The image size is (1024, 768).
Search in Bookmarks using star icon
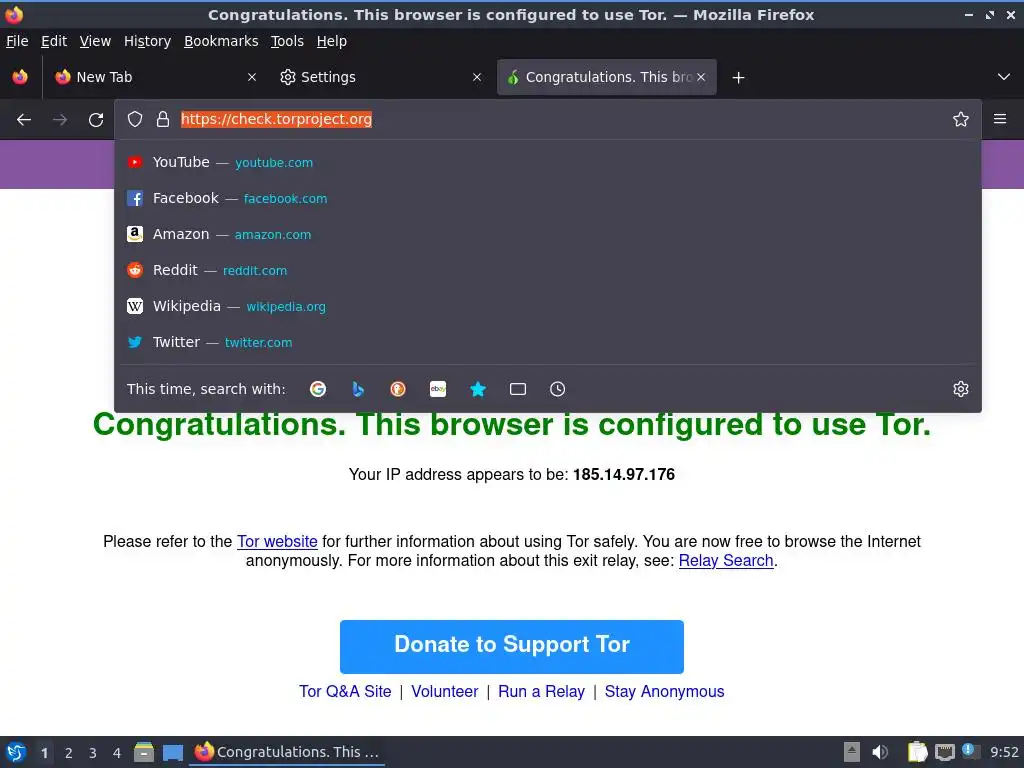[478, 389]
